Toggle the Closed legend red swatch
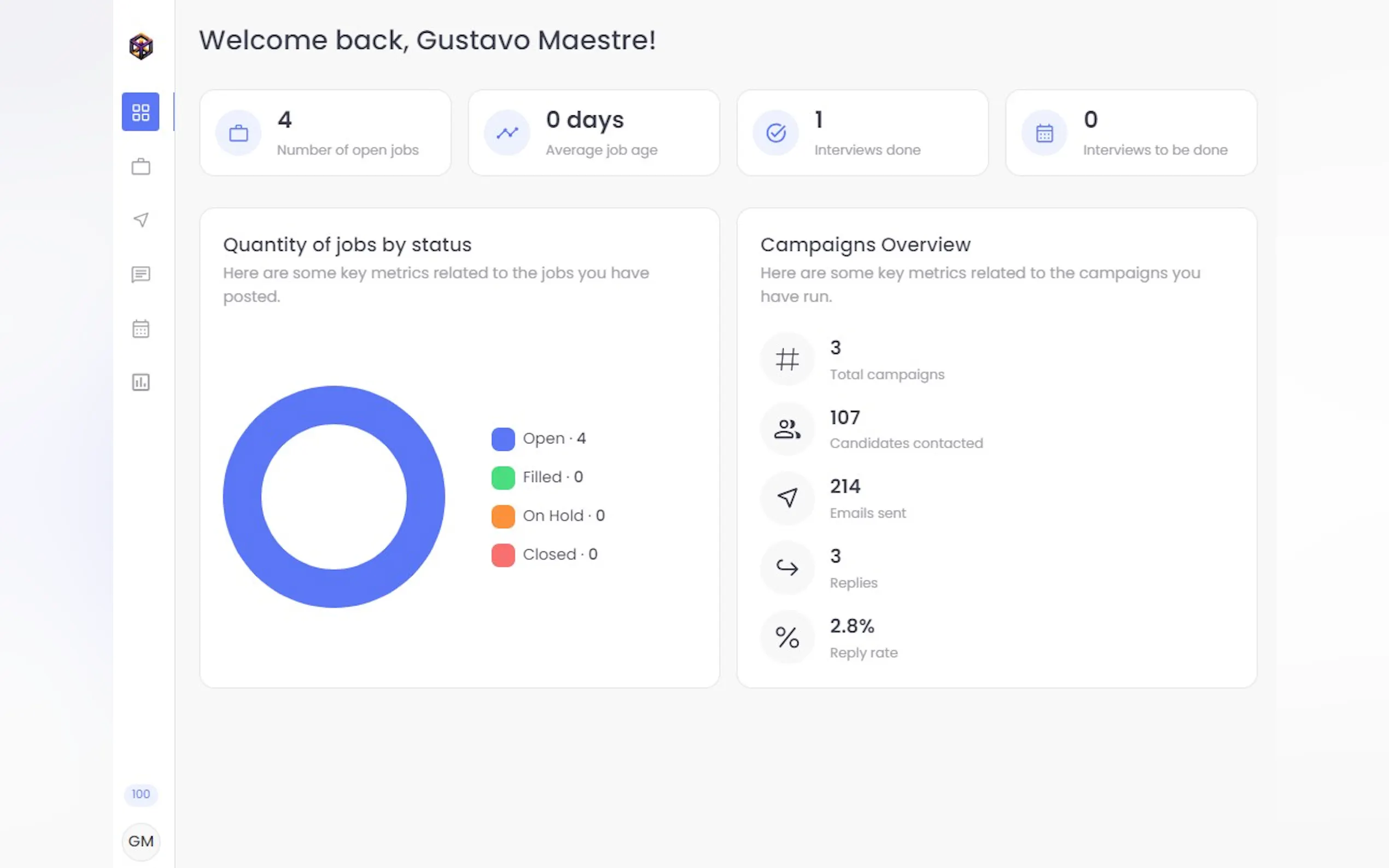 click(503, 555)
